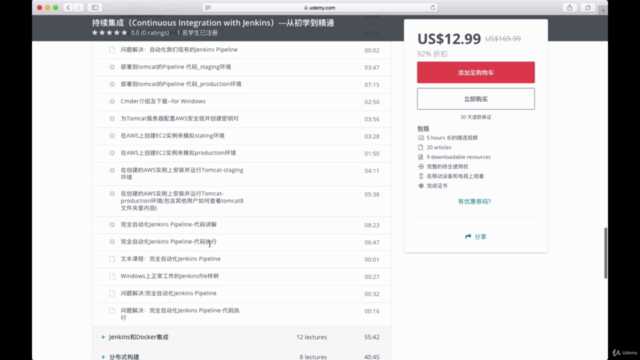
Task: Click the course title 持续集成 heading
Action: pyautogui.click(x=213, y=23)
